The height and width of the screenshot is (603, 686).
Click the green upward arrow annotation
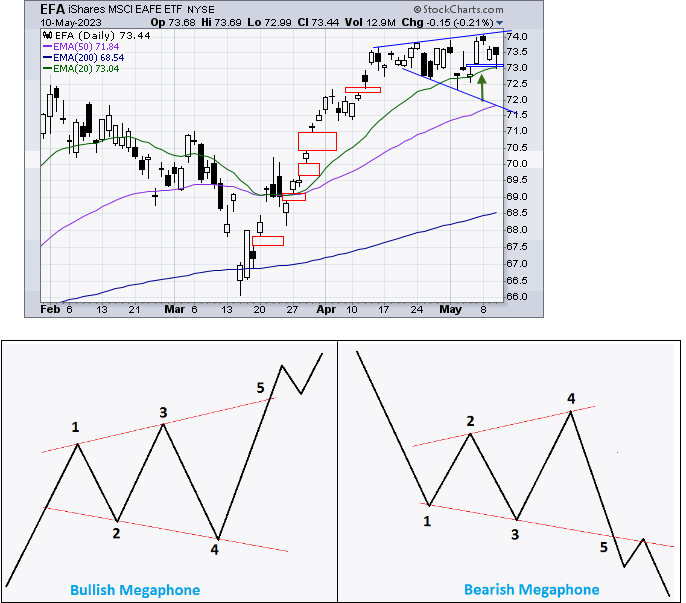point(484,87)
